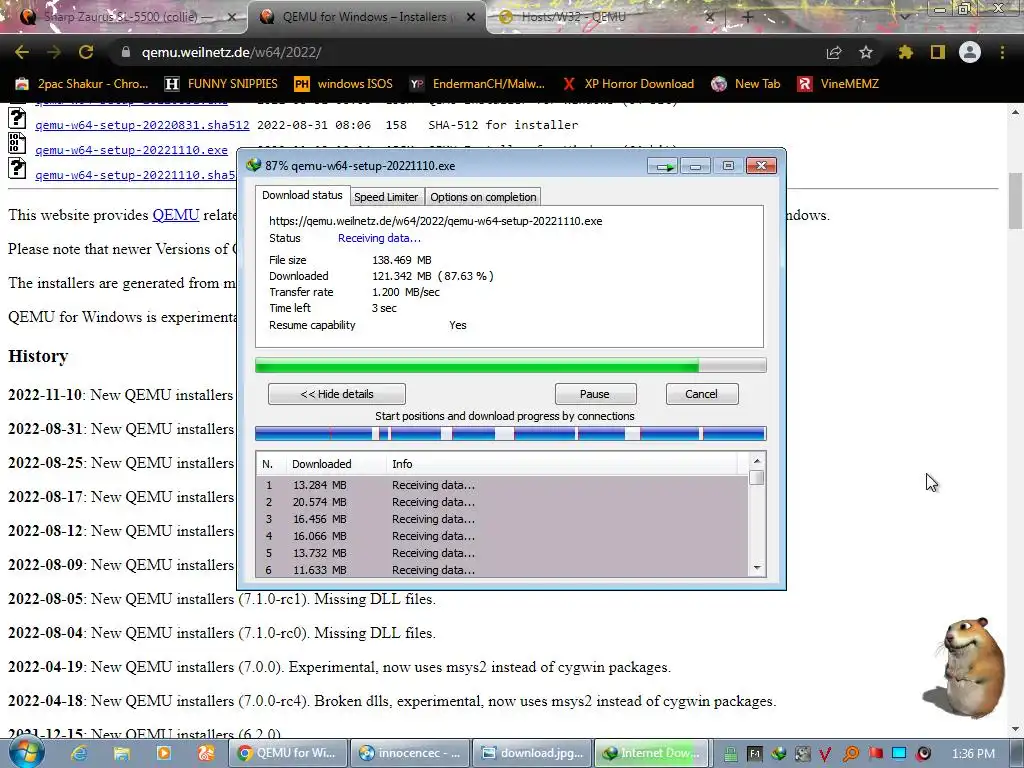This screenshot has width=1024, height=768.
Task: Open a new Chrome tab
Action: [748, 17]
